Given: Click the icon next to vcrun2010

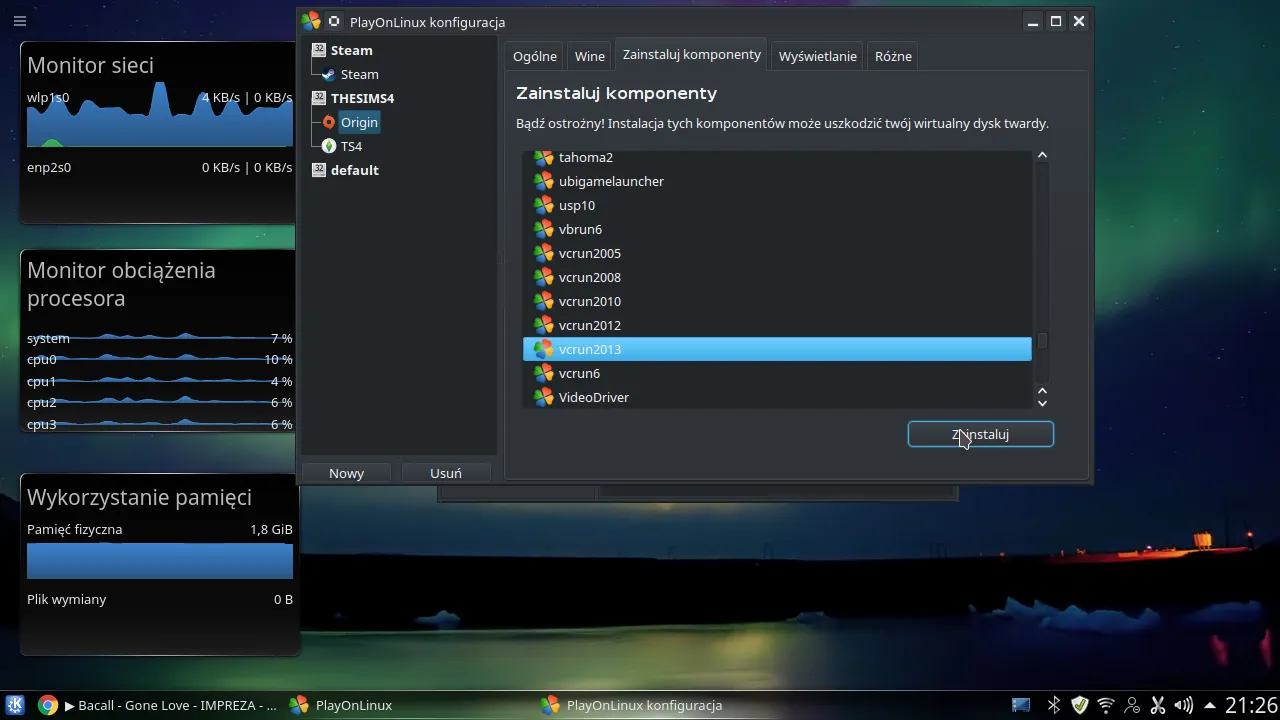Looking at the screenshot, I should pos(543,301).
